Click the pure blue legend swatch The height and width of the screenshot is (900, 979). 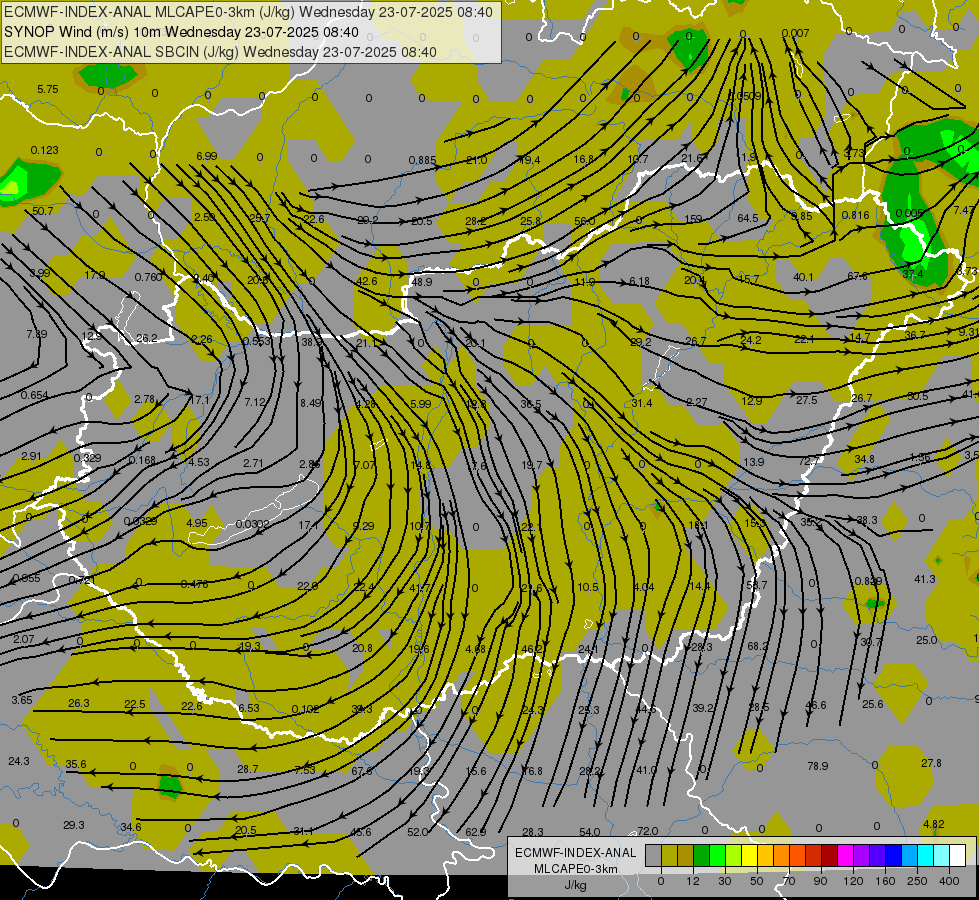pos(893,855)
